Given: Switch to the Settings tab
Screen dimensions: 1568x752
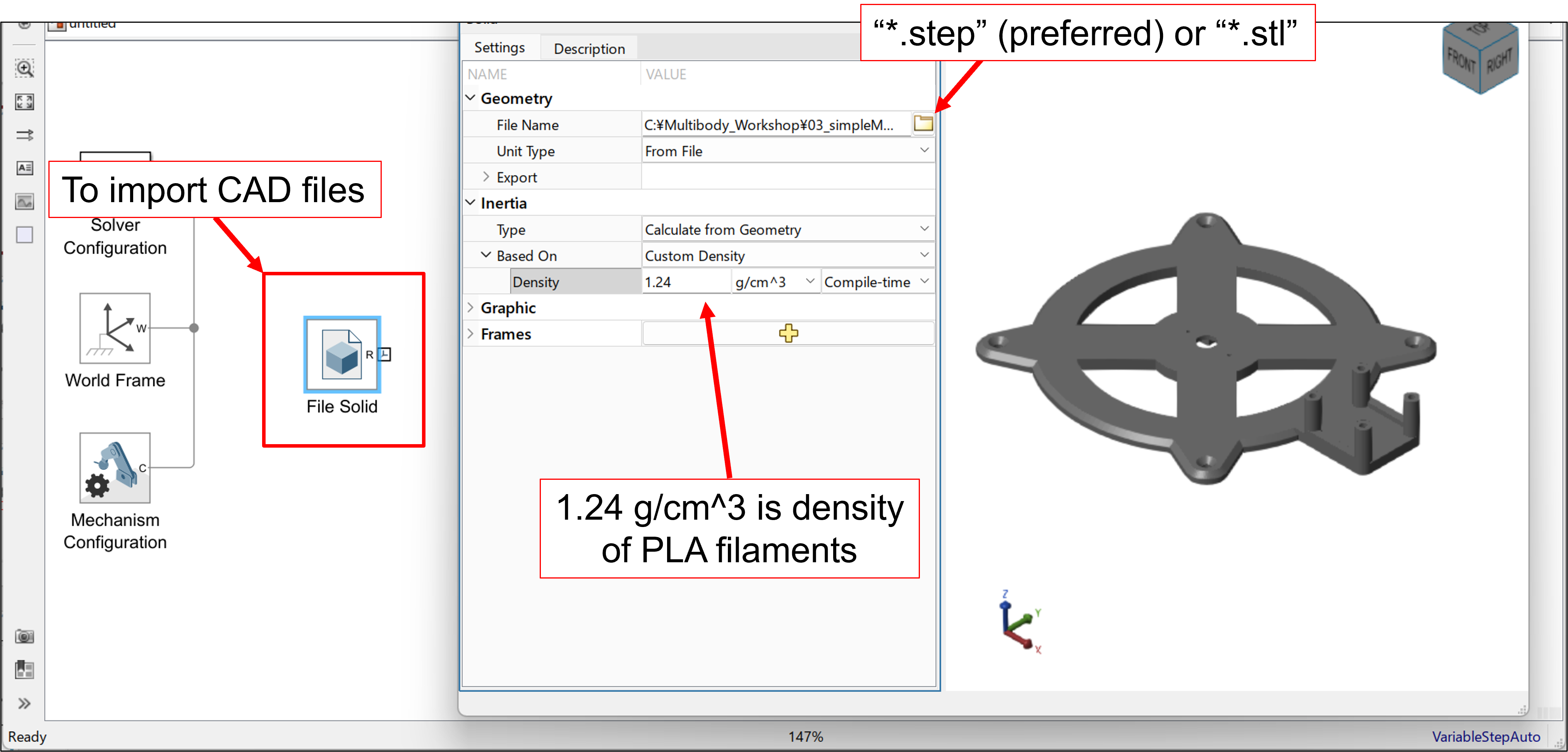Looking at the screenshot, I should pyautogui.click(x=499, y=48).
